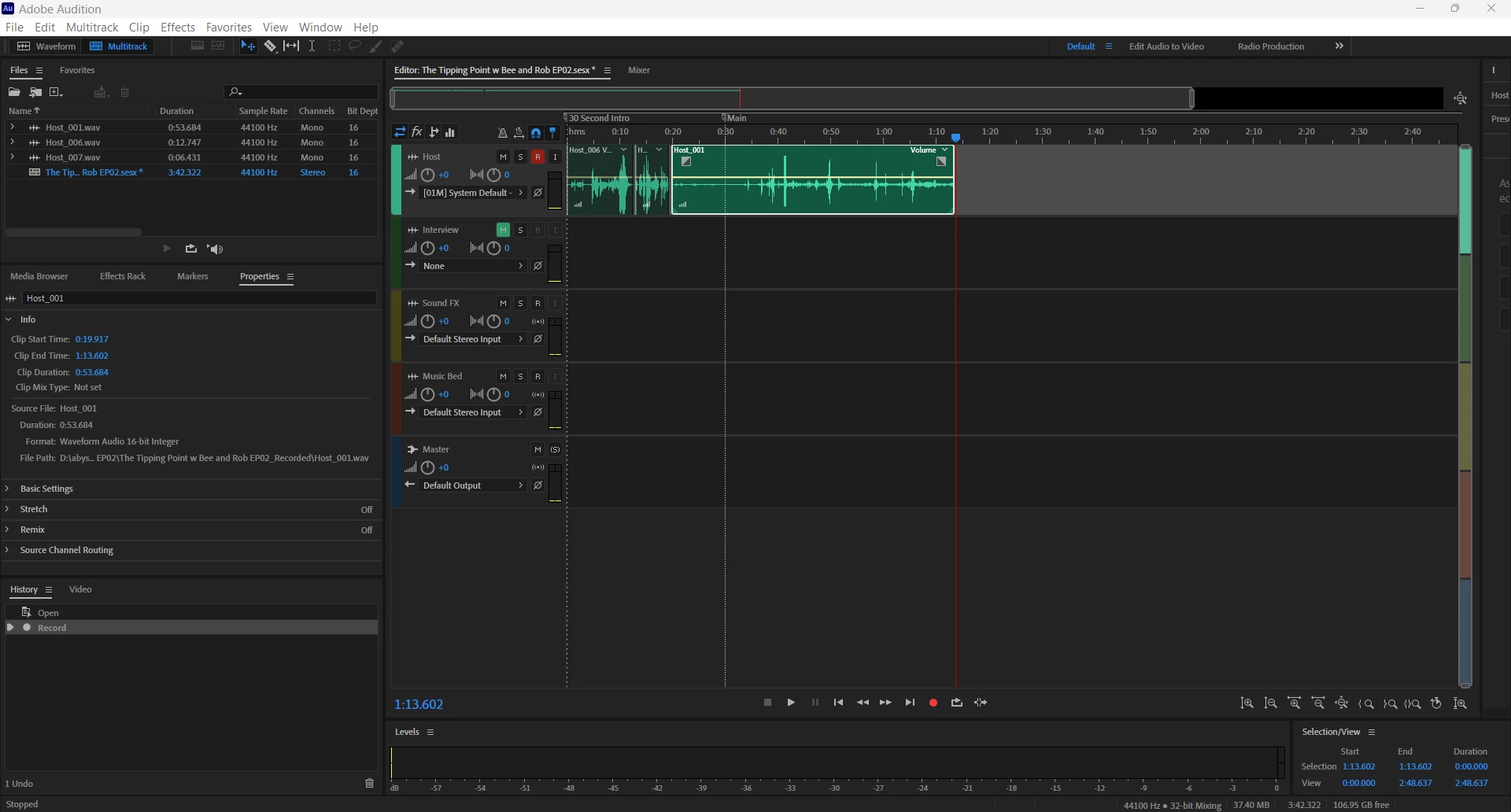The image size is (1511, 812).
Task: Unmute the Interview track
Action: 503,230
